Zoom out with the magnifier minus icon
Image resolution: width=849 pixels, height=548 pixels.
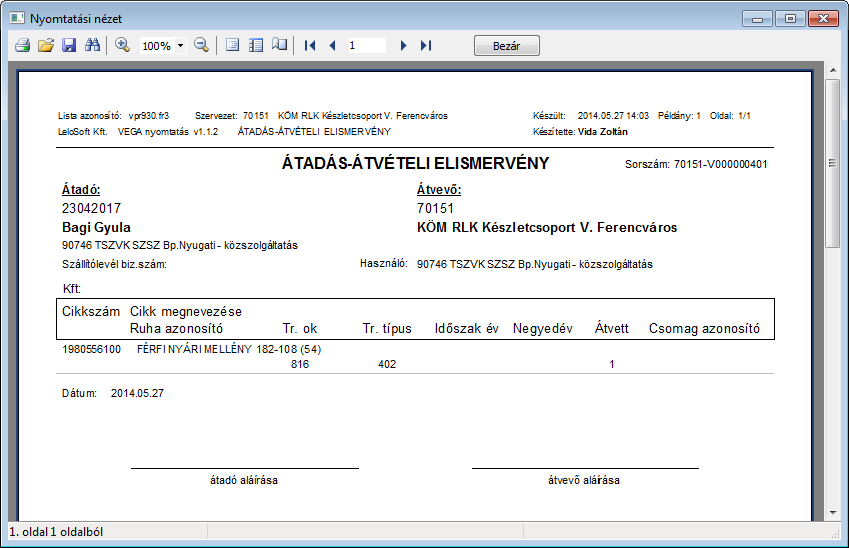tap(201, 45)
